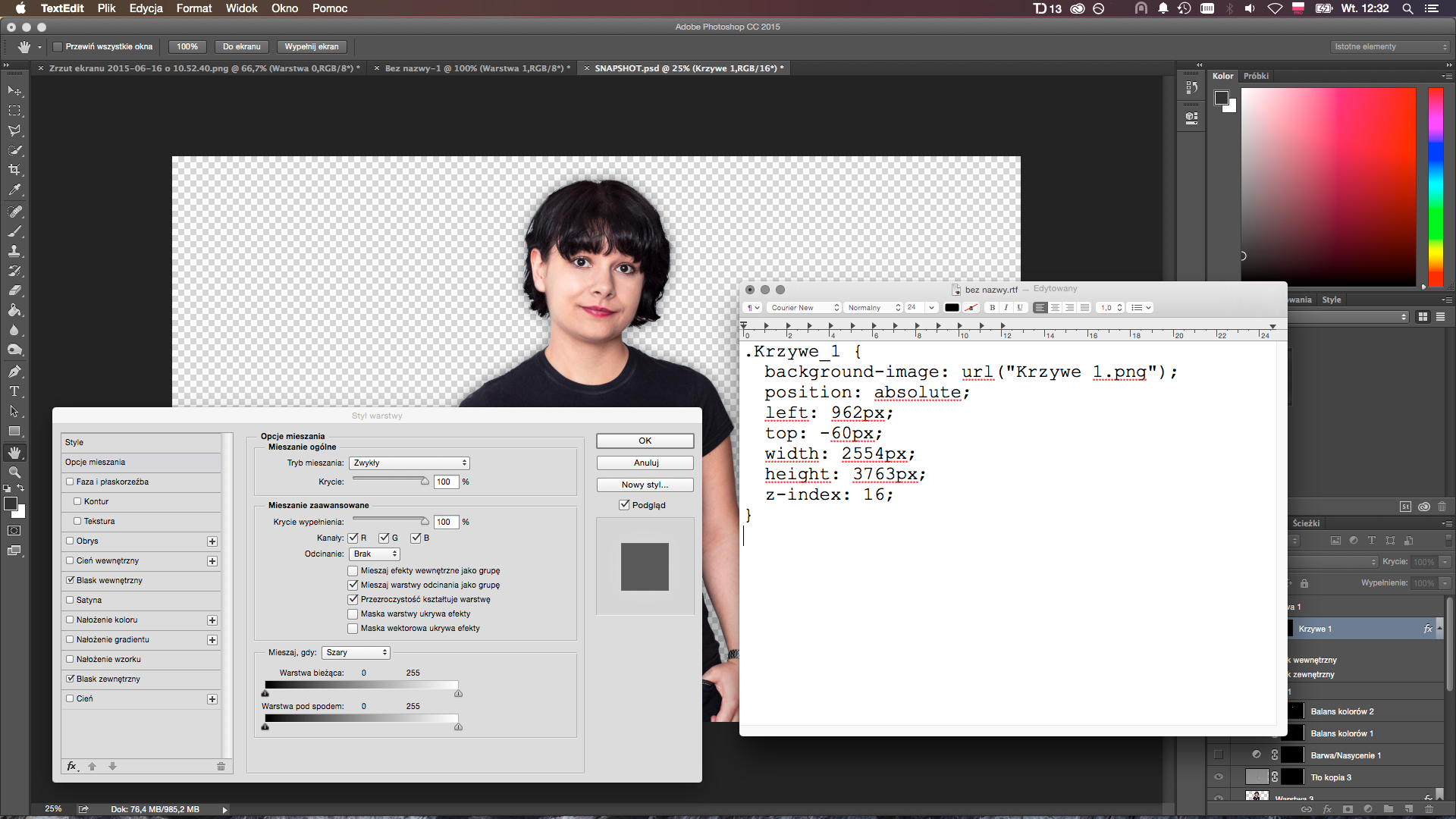Disable Blask wewnętrzny checkbox

pyautogui.click(x=70, y=580)
